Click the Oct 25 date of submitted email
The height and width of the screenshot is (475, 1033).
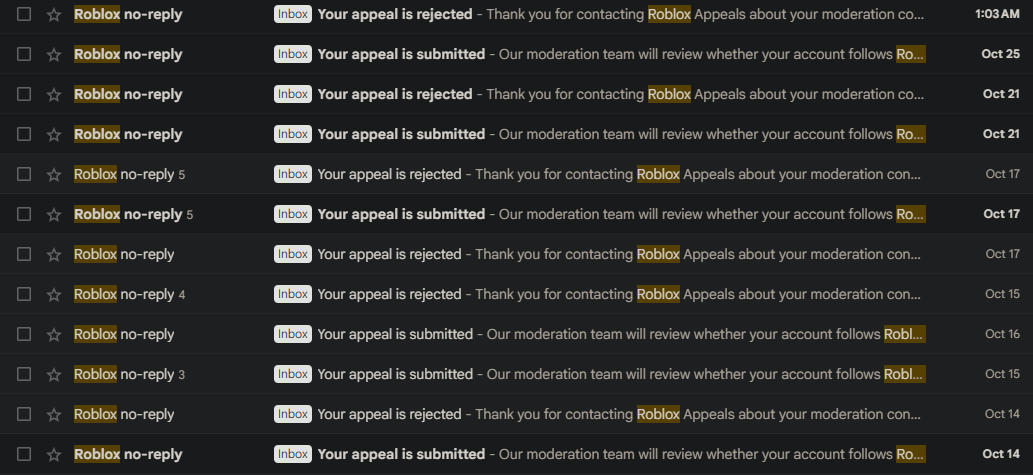tap(1000, 55)
